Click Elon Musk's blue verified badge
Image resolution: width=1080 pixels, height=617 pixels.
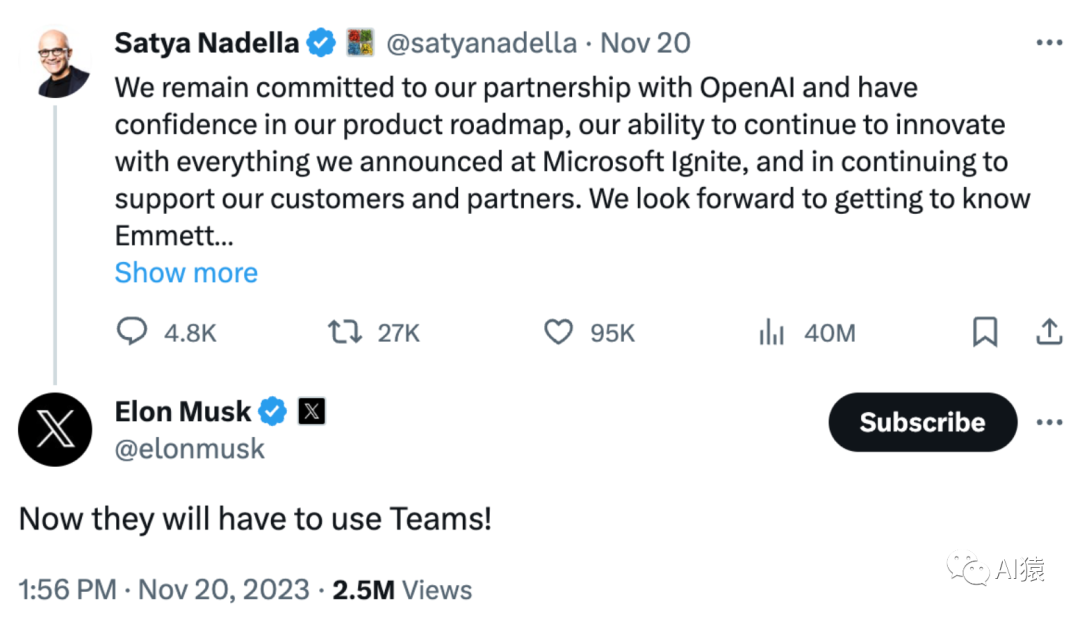tap(274, 411)
